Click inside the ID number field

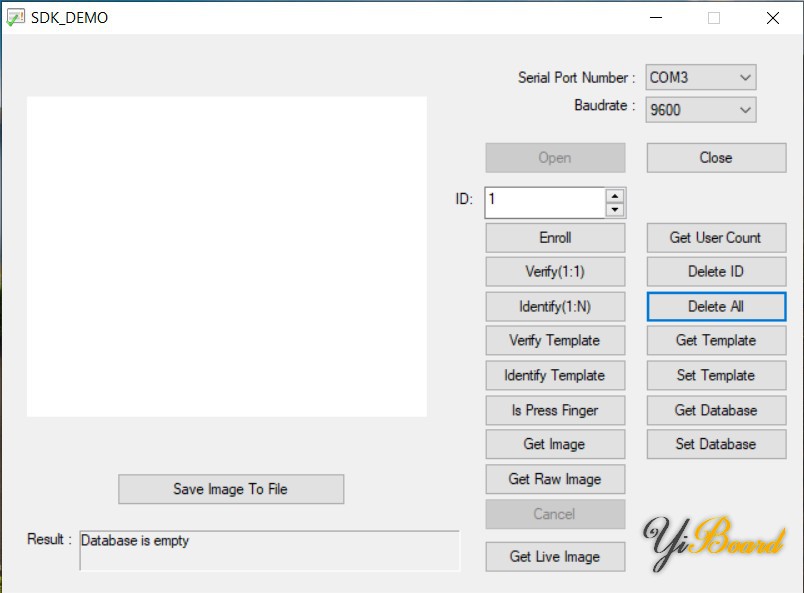pos(545,201)
